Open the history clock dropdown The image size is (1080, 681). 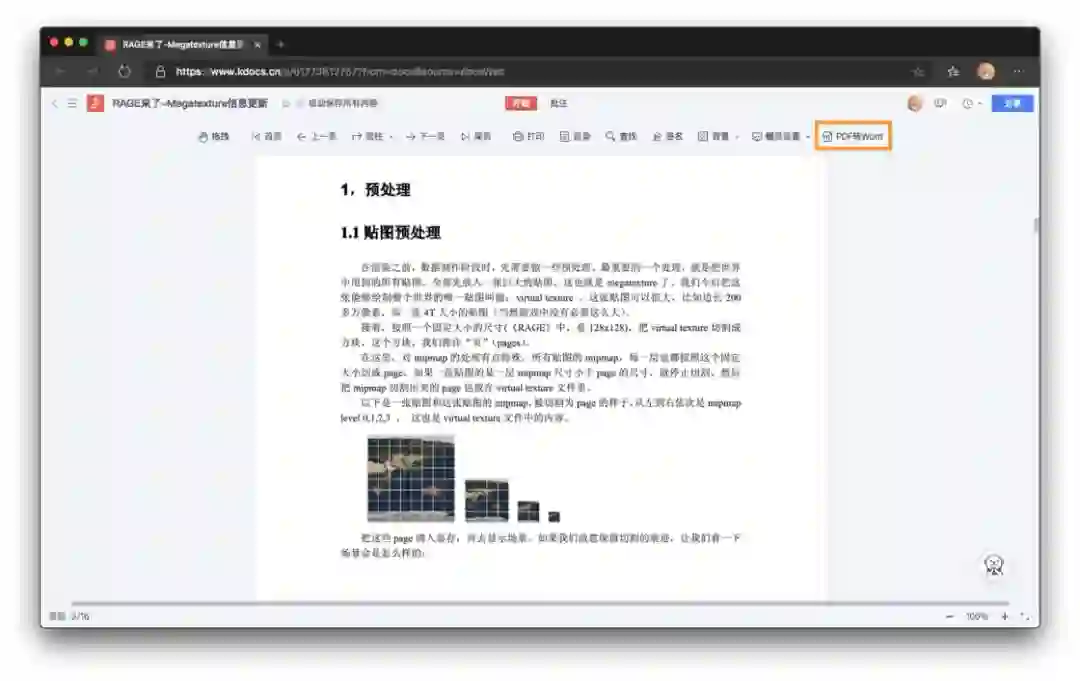[971, 103]
